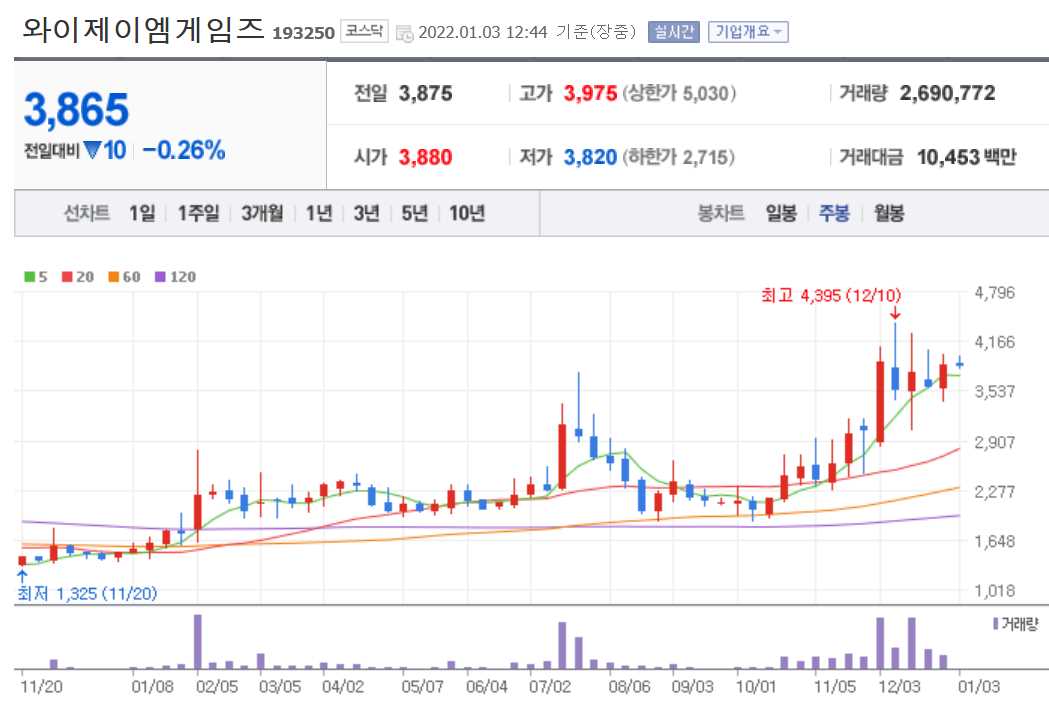The image size is (1049, 708).
Task: Click the red 20-day moving average legend swatch
Action: [x=66, y=277]
